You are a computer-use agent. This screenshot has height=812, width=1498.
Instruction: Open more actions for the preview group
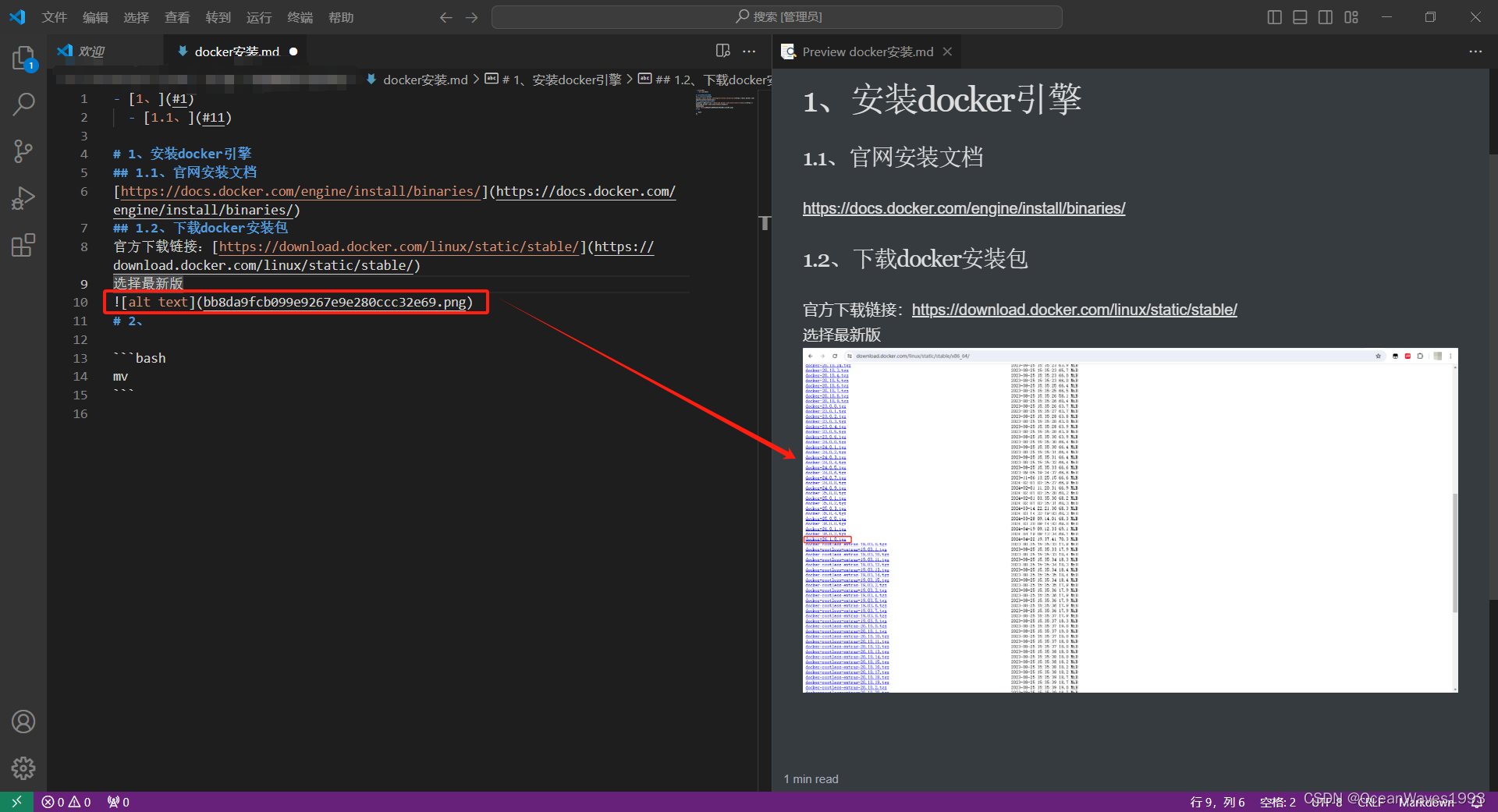point(1475,51)
